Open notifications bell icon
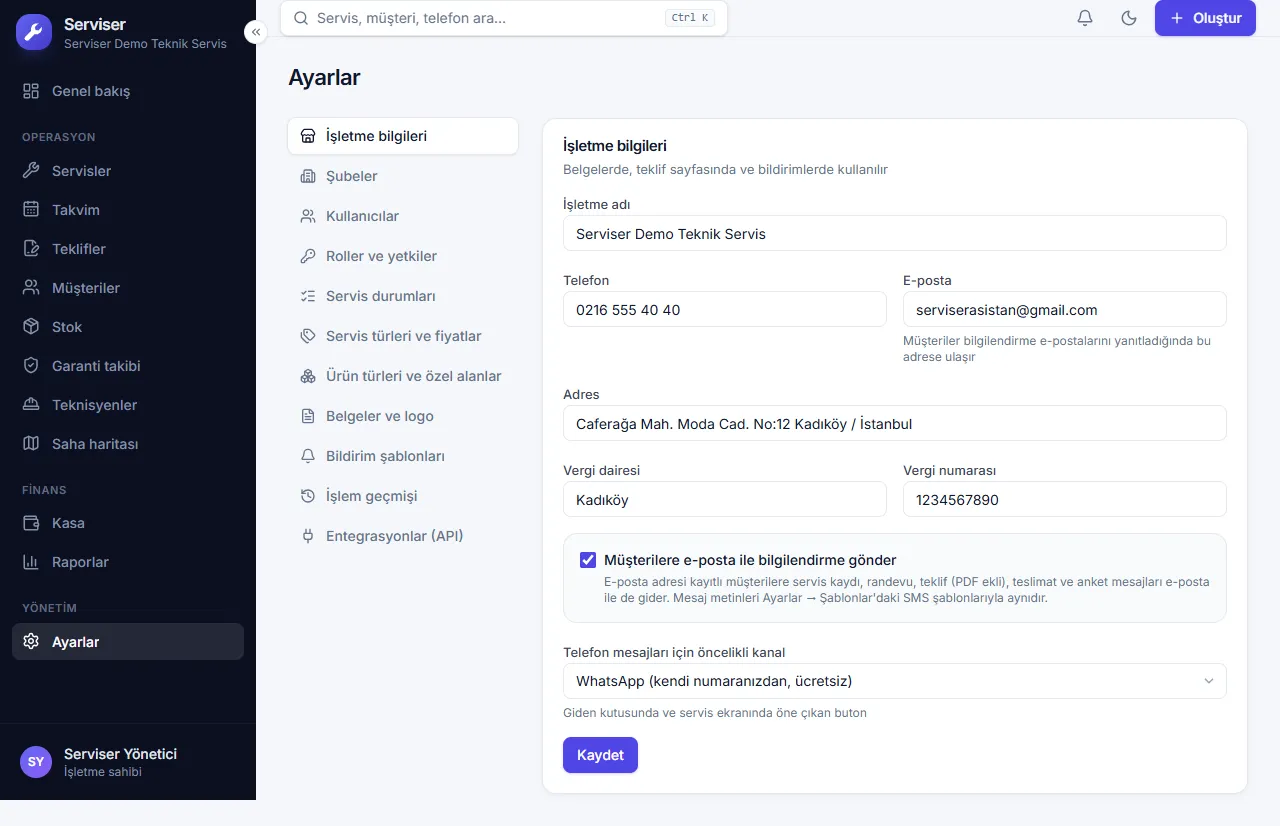 point(1085,18)
